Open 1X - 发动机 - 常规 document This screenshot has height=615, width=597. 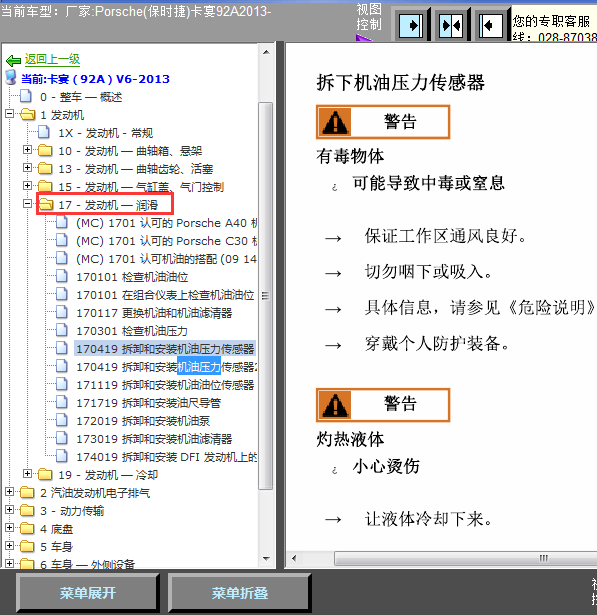coord(105,133)
